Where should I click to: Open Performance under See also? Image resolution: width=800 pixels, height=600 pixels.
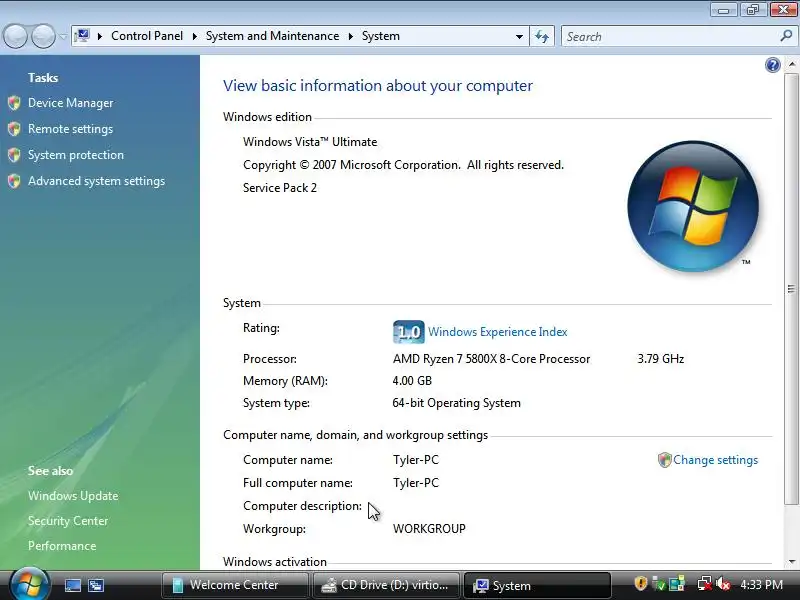(62, 546)
